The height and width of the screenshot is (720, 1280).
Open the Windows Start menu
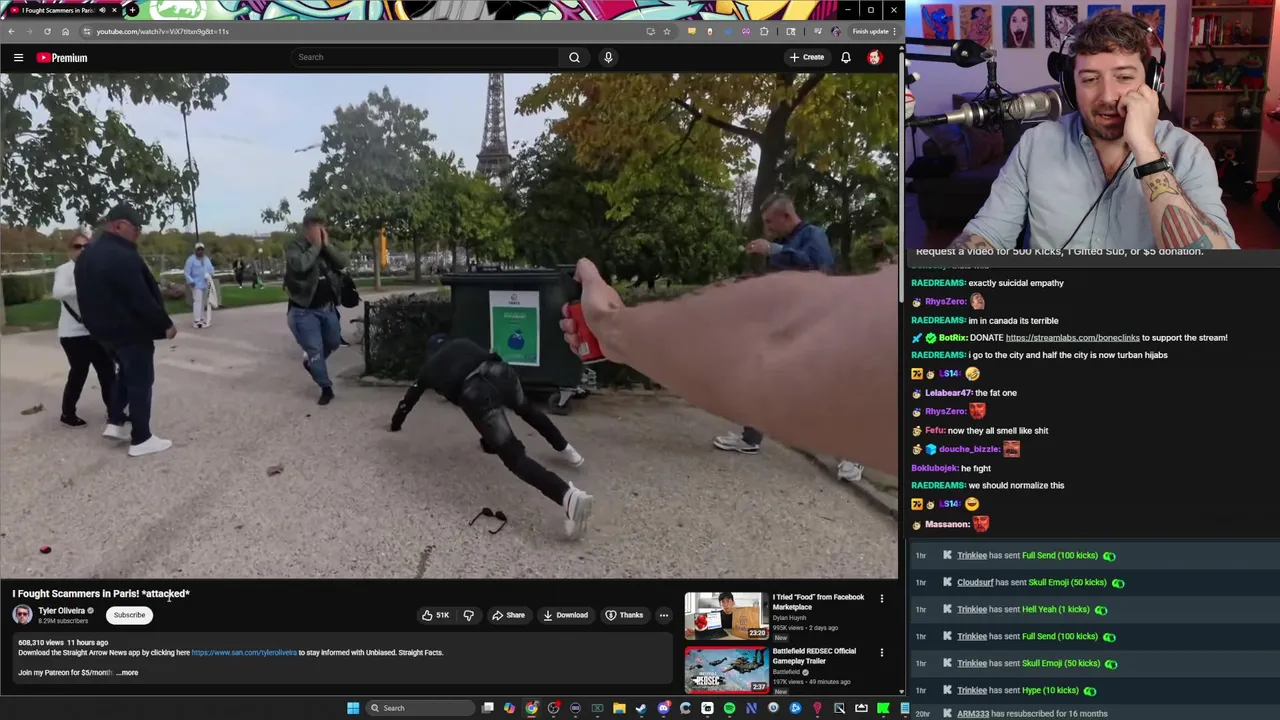353,708
